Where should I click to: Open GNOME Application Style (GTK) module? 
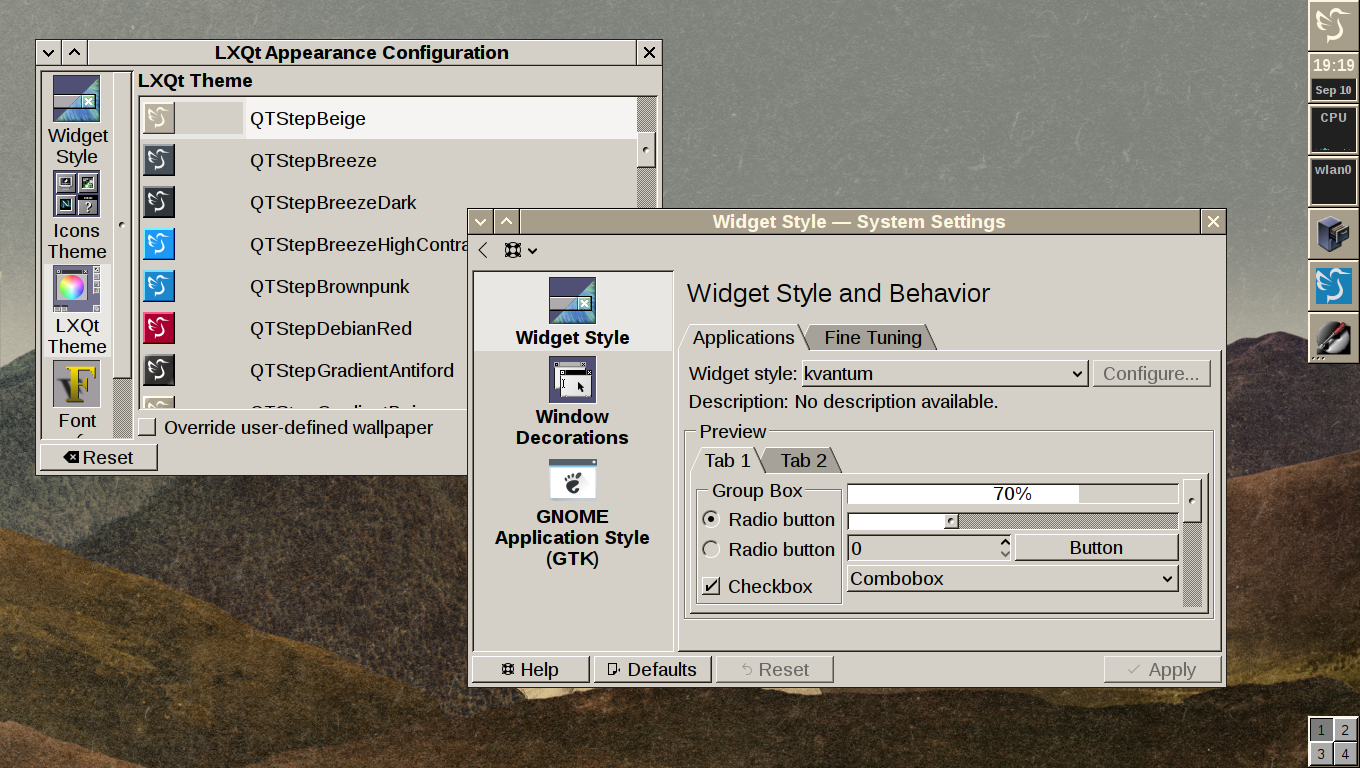[x=572, y=514]
